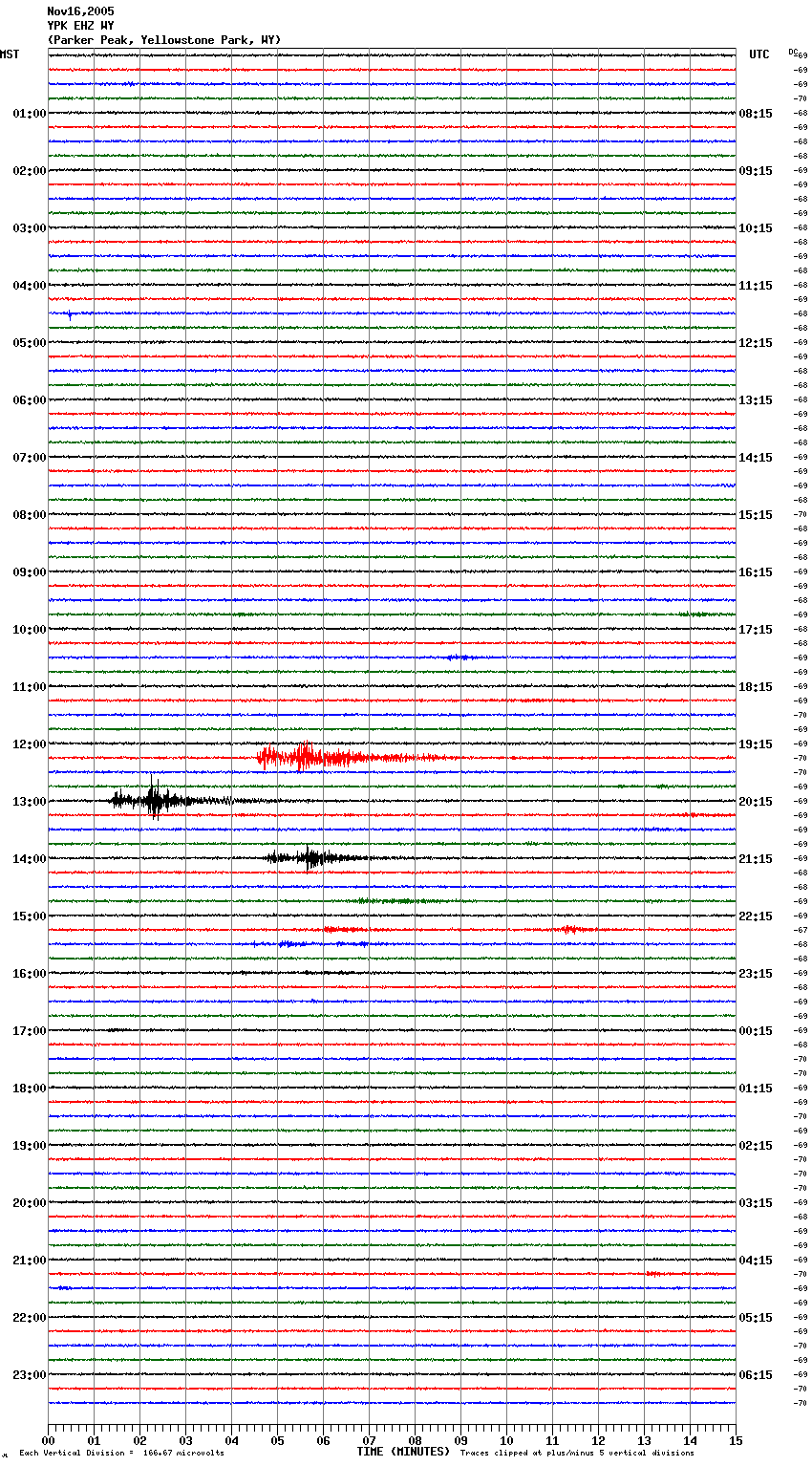Click the Nov16,2005 date header
The height and width of the screenshot is (1466, 812).
pos(80,11)
